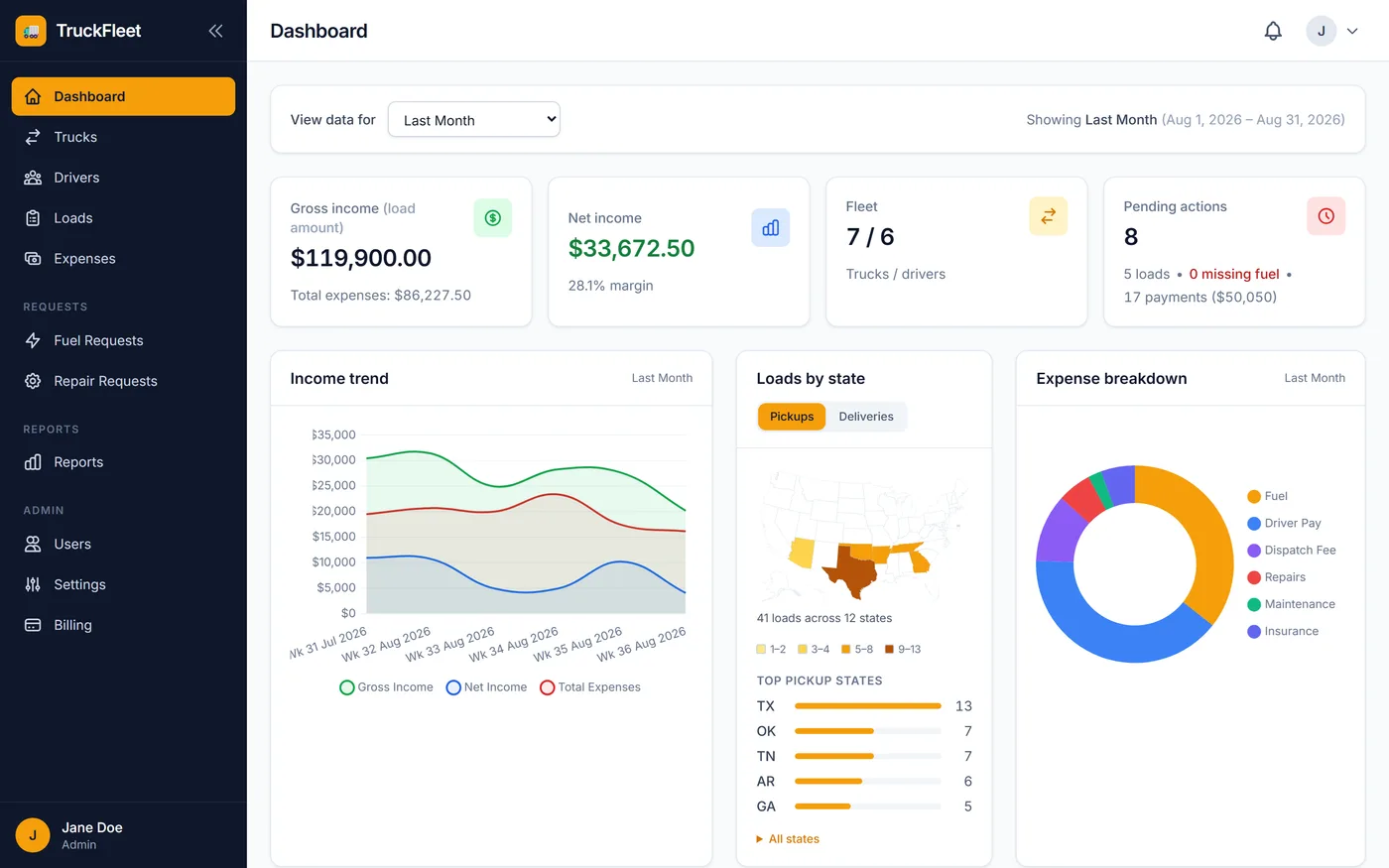The width and height of the screenshot is (1389, 868).
Task: Open Jane Doe profile in sidebar footer
Action: pyautogui.click(x=123, y=835)
